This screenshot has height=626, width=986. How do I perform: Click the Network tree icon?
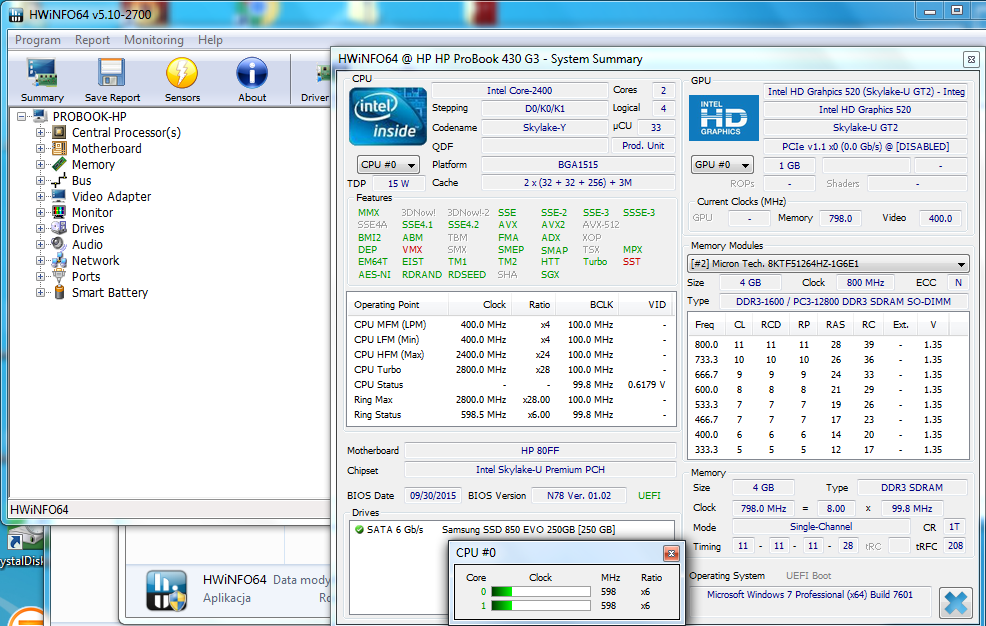point(59,260)
